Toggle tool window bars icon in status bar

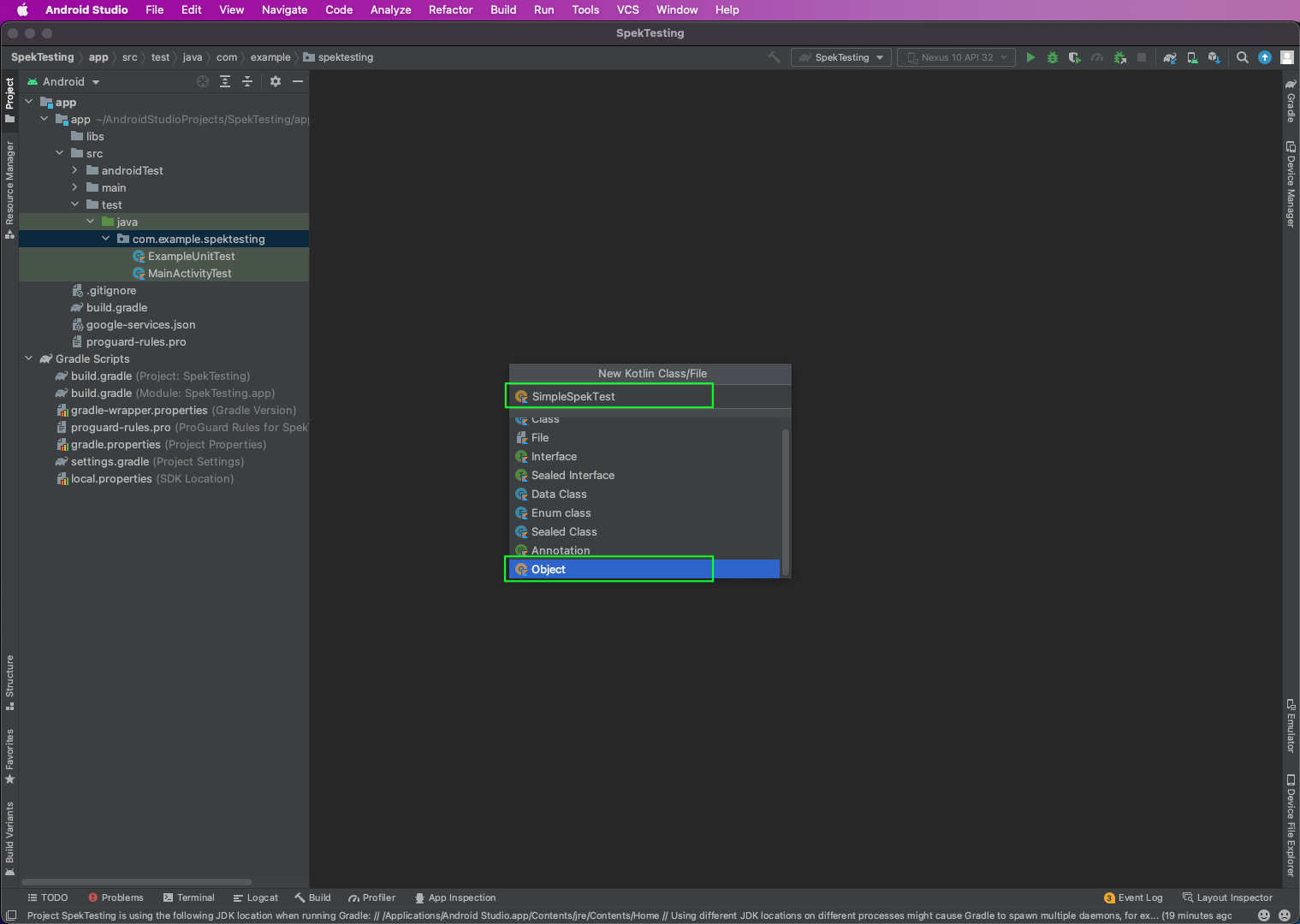click(11, 915)
